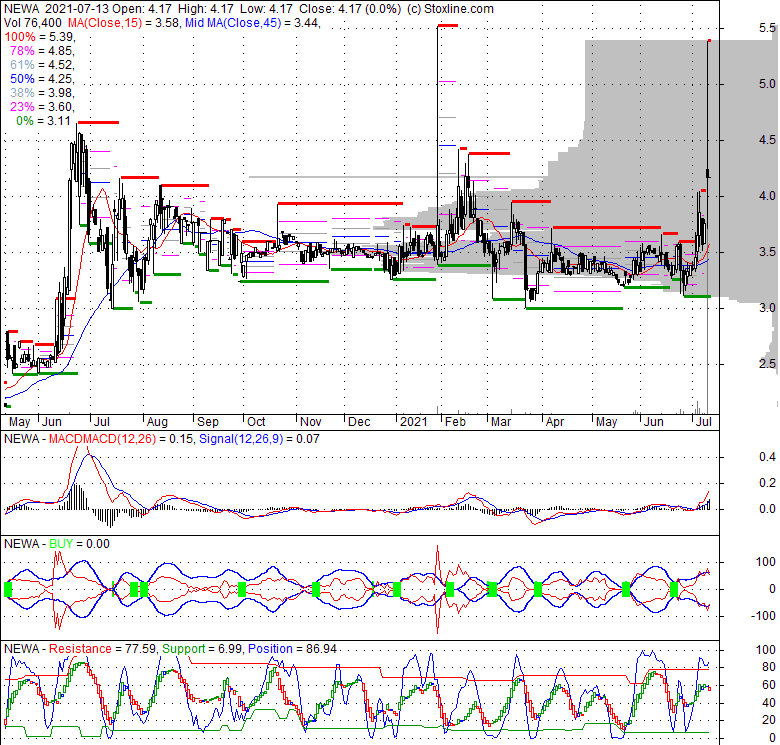This screenshot has height=745, width=780.
Task: Click the 'Support = 6.99' label
Action: click(x=202, y=649)
